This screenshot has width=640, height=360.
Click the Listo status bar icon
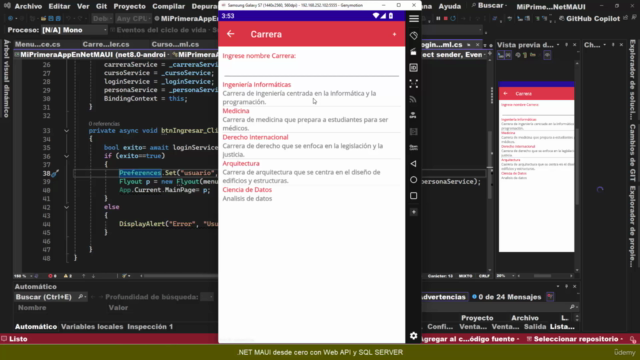click(4, 339)
